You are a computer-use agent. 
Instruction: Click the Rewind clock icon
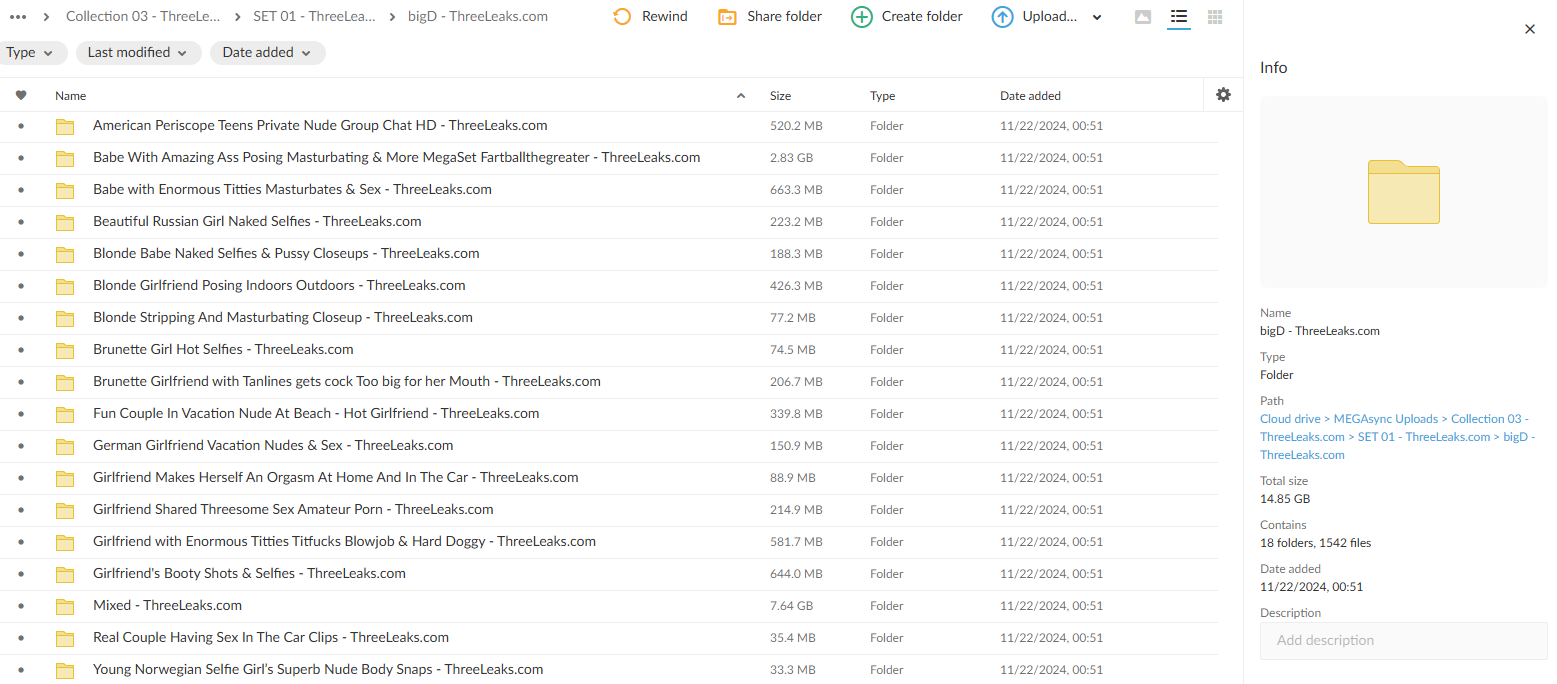tap(622, 17)
